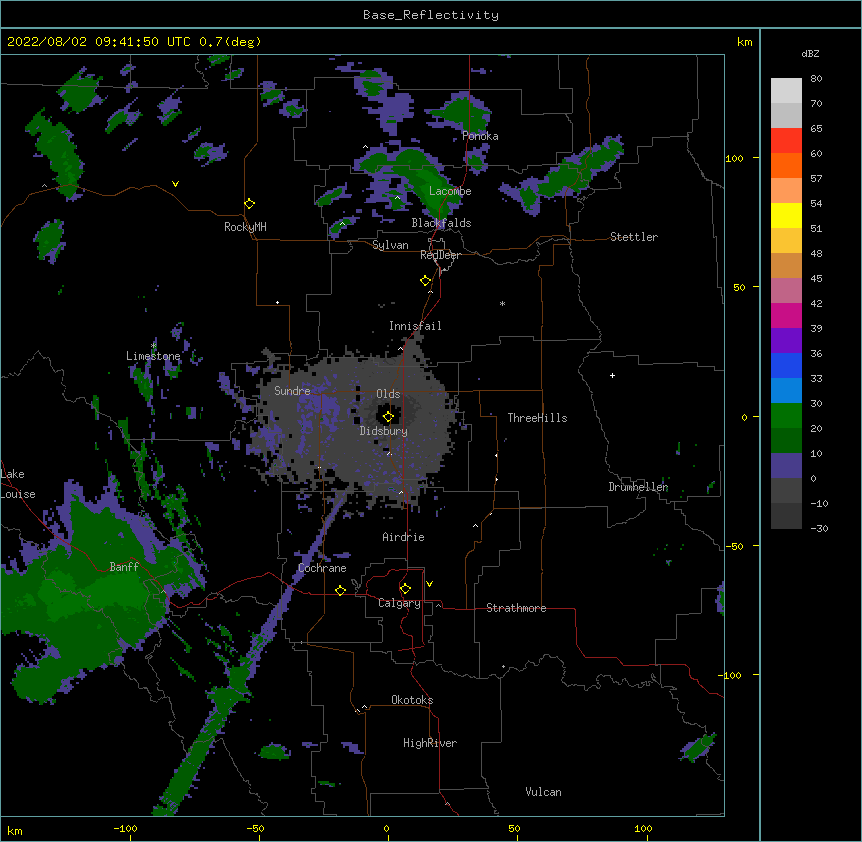The width and height of the screenshot is (862, 842).
Task: Click the Didsbury label
Action: [384, 431]
